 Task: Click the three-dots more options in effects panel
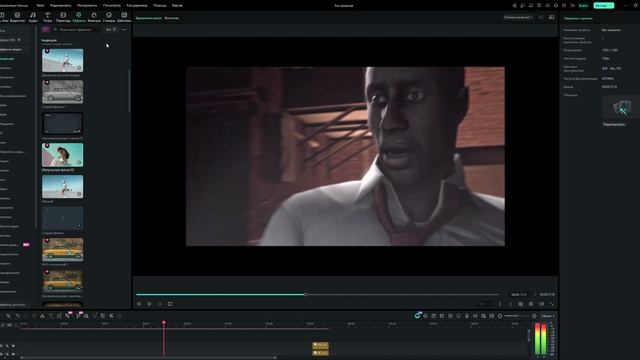[x=124, y=29]
